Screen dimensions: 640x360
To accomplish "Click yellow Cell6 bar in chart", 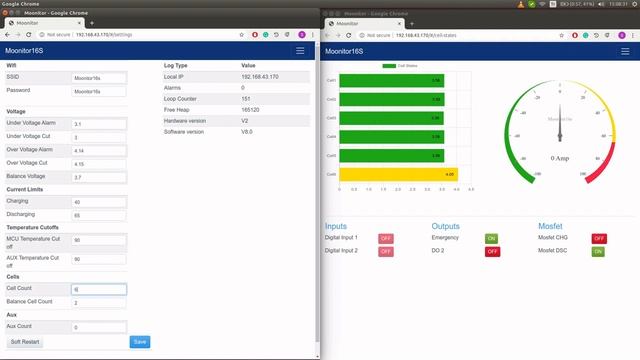I will tap(398, 174).
